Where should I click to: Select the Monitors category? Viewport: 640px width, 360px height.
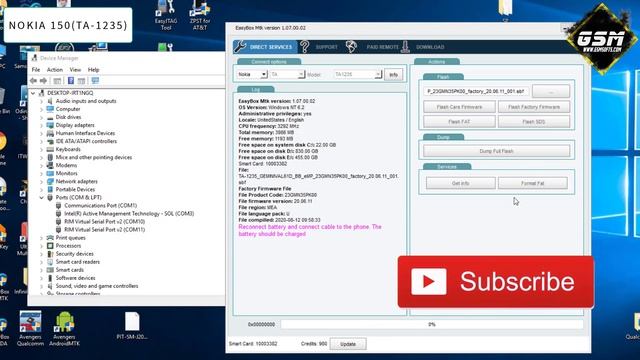pyautogui.click(x=67, y=173)
